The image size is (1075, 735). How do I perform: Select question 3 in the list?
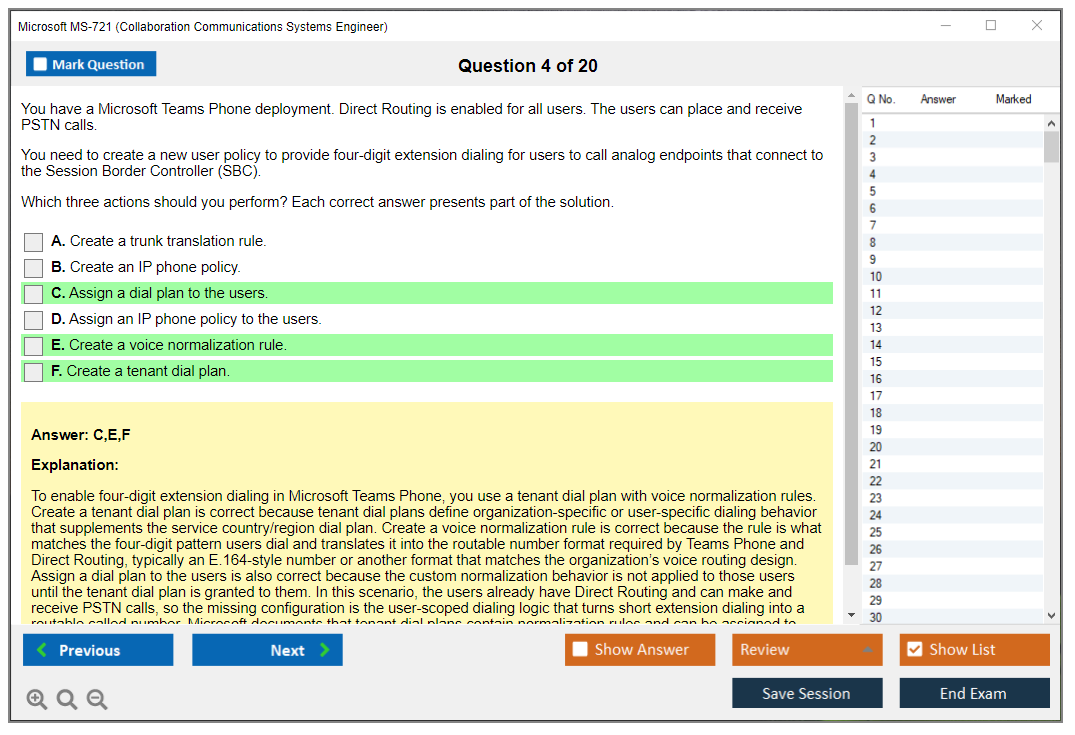click(x=953, y=158)
